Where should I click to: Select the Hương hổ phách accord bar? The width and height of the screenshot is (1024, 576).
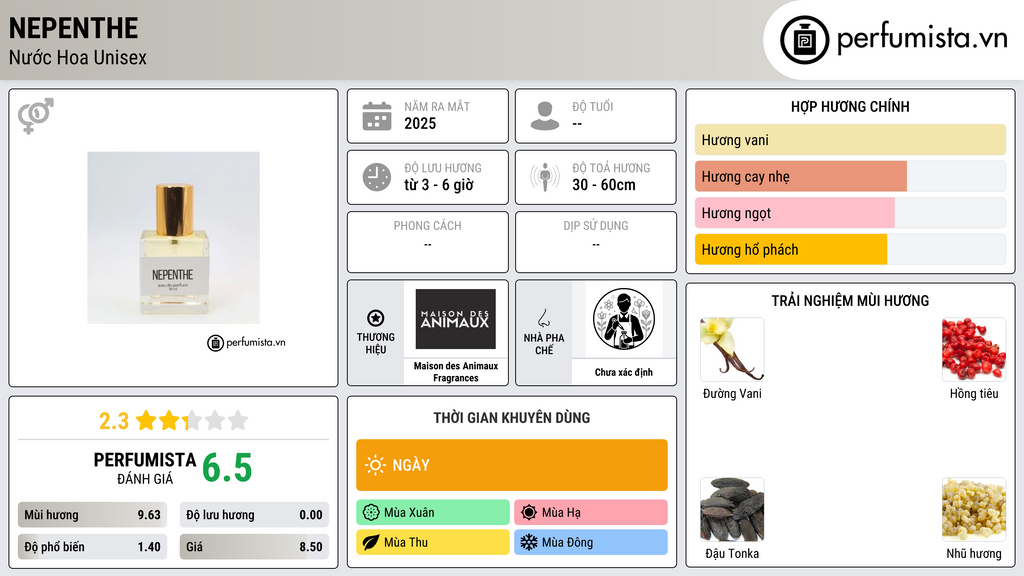click(x=850, y=249)
